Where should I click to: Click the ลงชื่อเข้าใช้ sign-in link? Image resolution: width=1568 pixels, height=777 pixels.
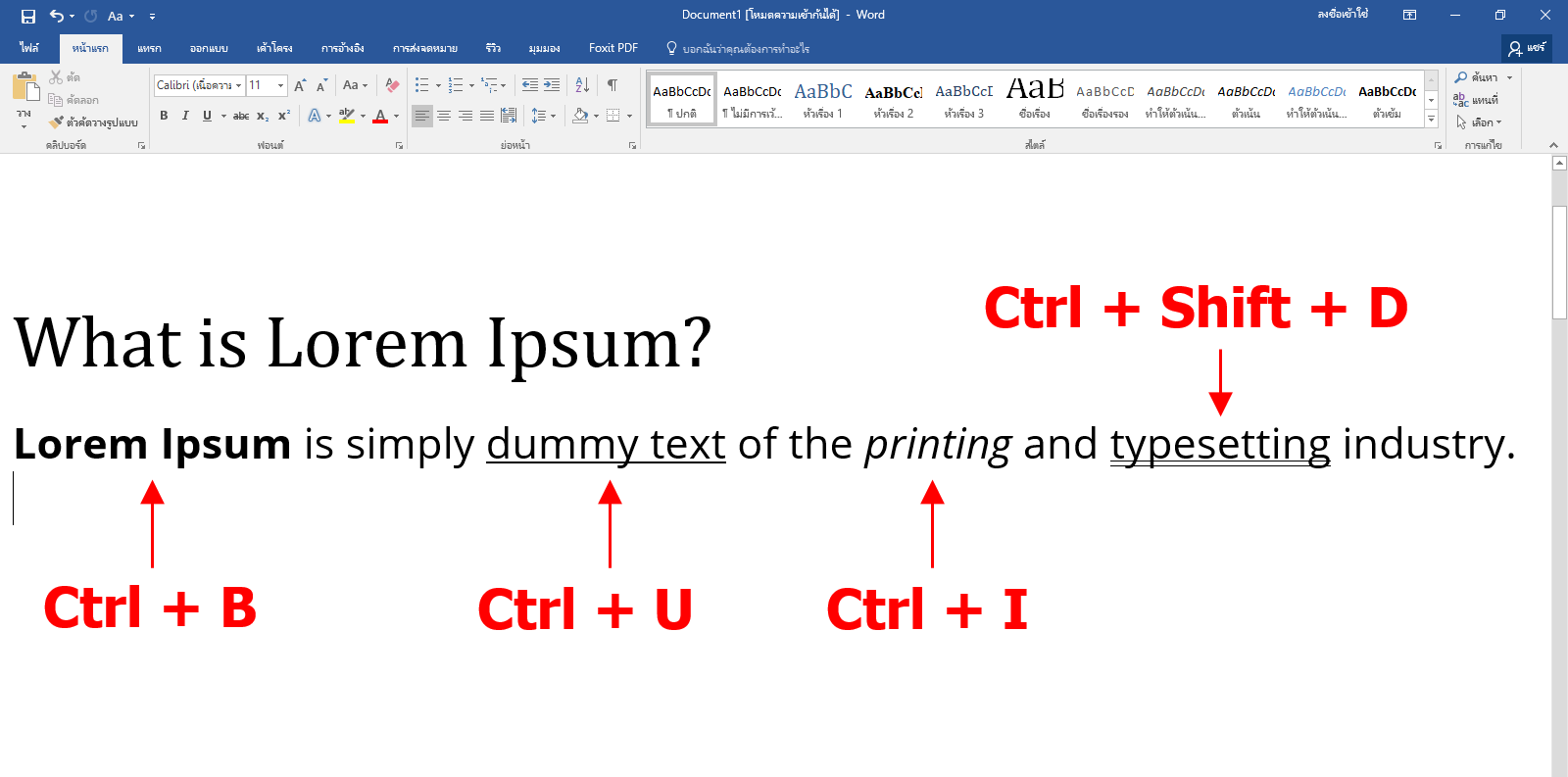tap(1343, 15)
